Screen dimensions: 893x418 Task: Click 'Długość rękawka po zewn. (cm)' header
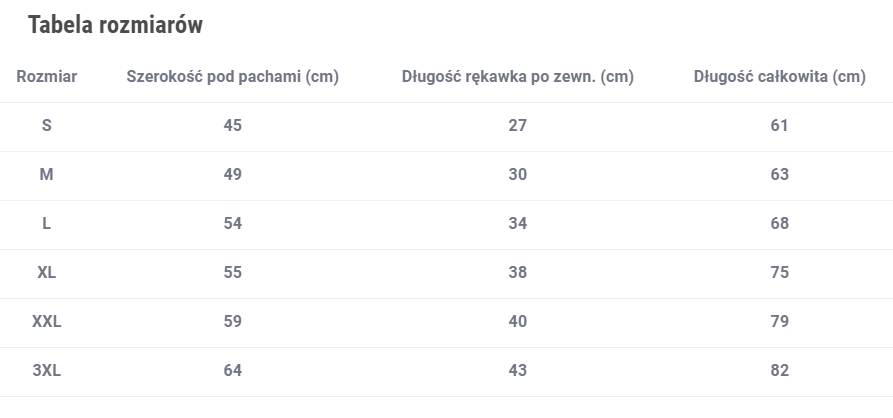click(517, 77)
